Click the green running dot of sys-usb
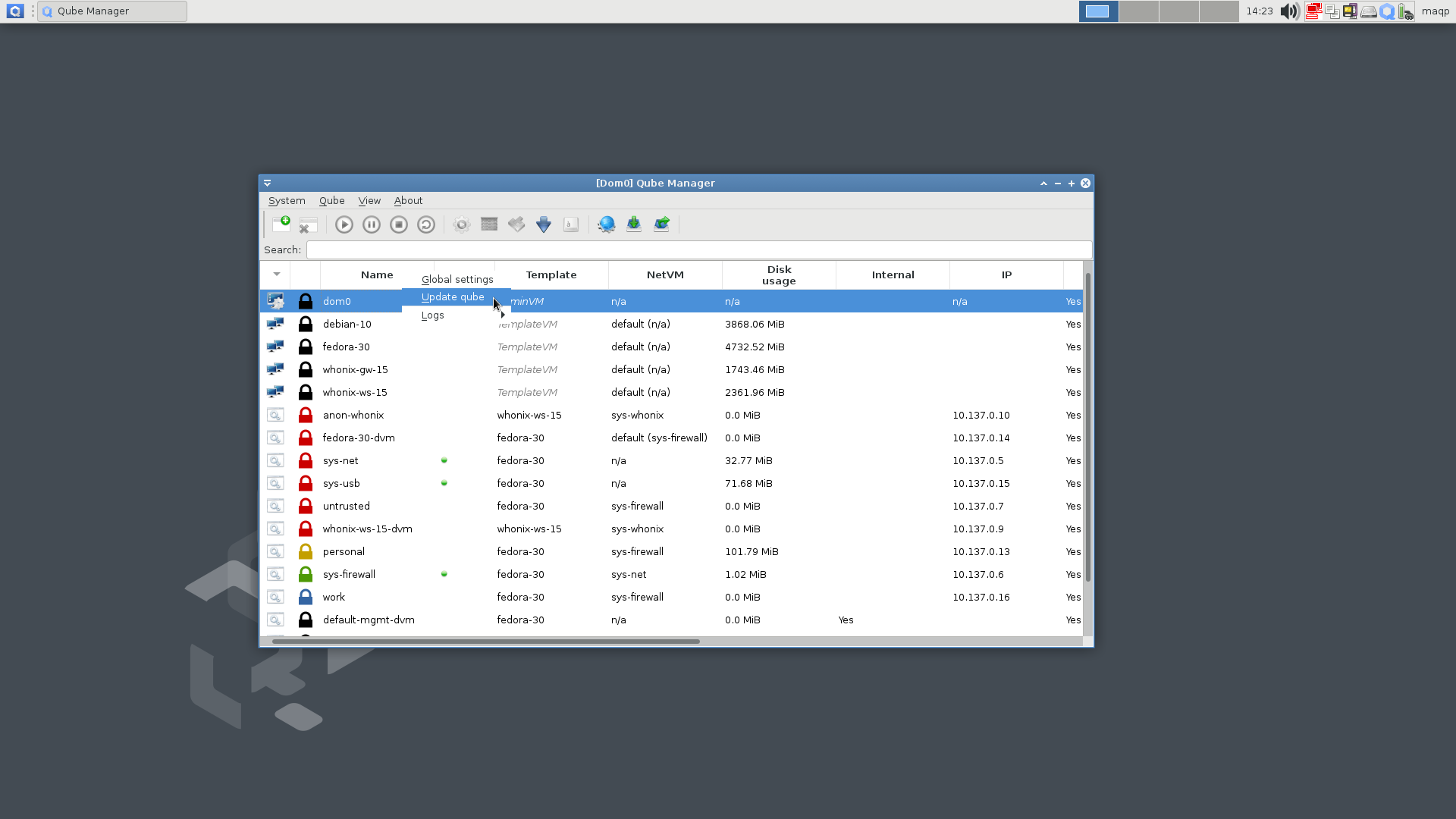The height and width of the screenshot is (819, 1456). pos(444,483)
